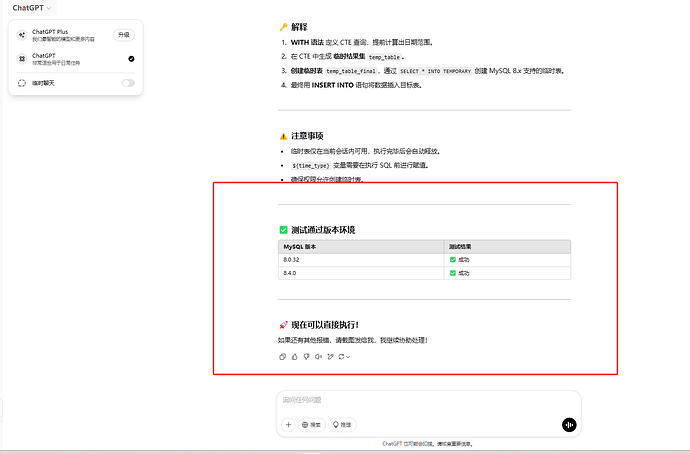Image resolution: width=690 pixels, height=454 pixels.
Task: Click the rocket emoji execute heading
Action: pyautogui.click(x=319, y=325)
